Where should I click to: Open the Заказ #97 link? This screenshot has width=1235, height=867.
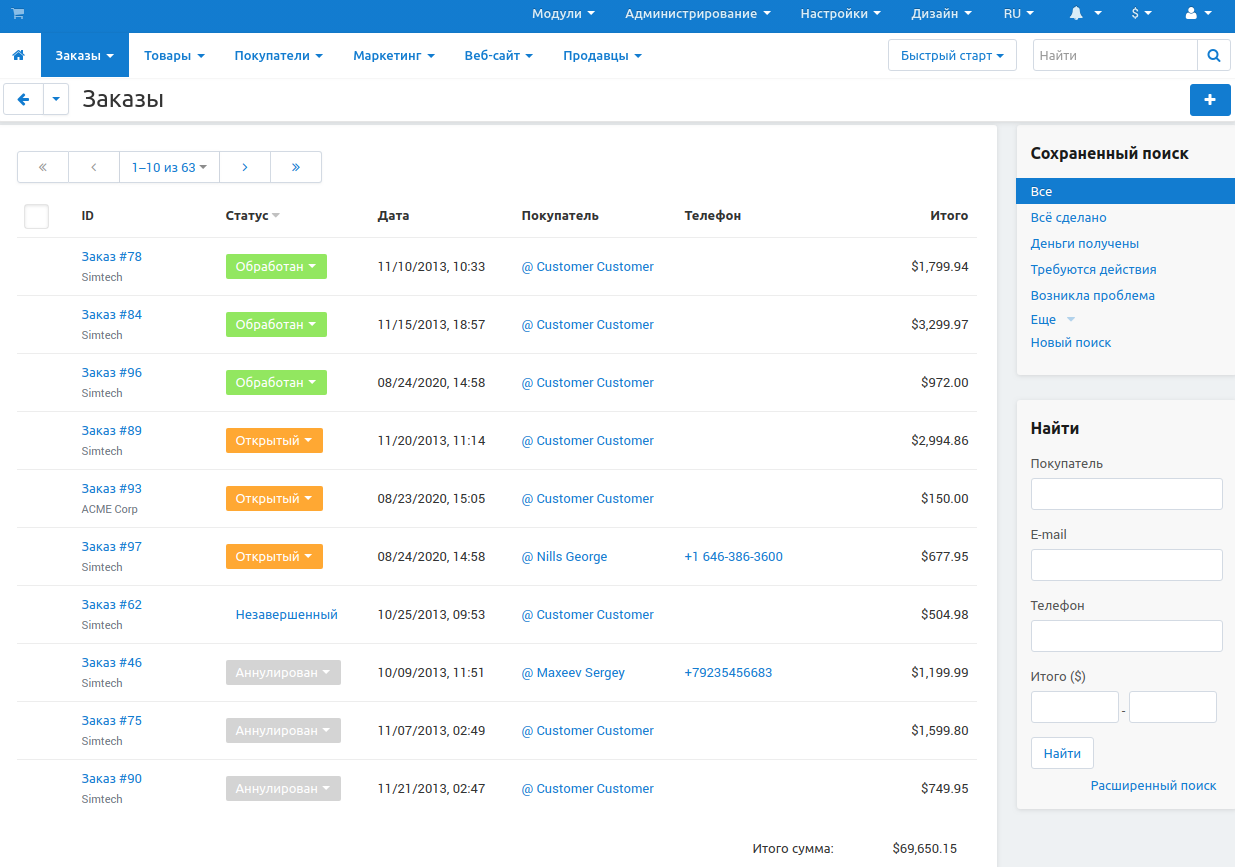pyautogui.click(x=112, y=547)
